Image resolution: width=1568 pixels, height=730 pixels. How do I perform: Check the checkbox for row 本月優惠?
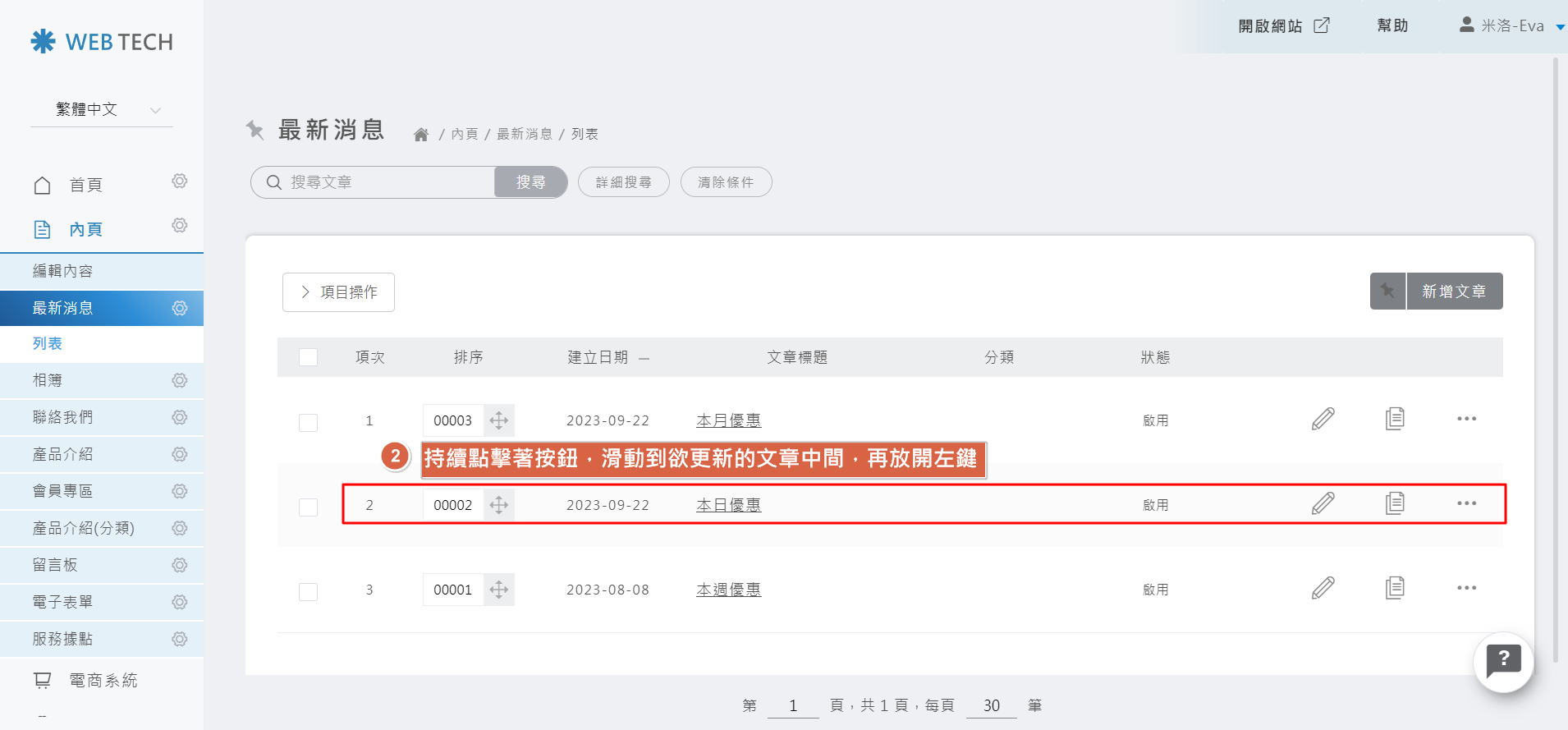(309, 422)
